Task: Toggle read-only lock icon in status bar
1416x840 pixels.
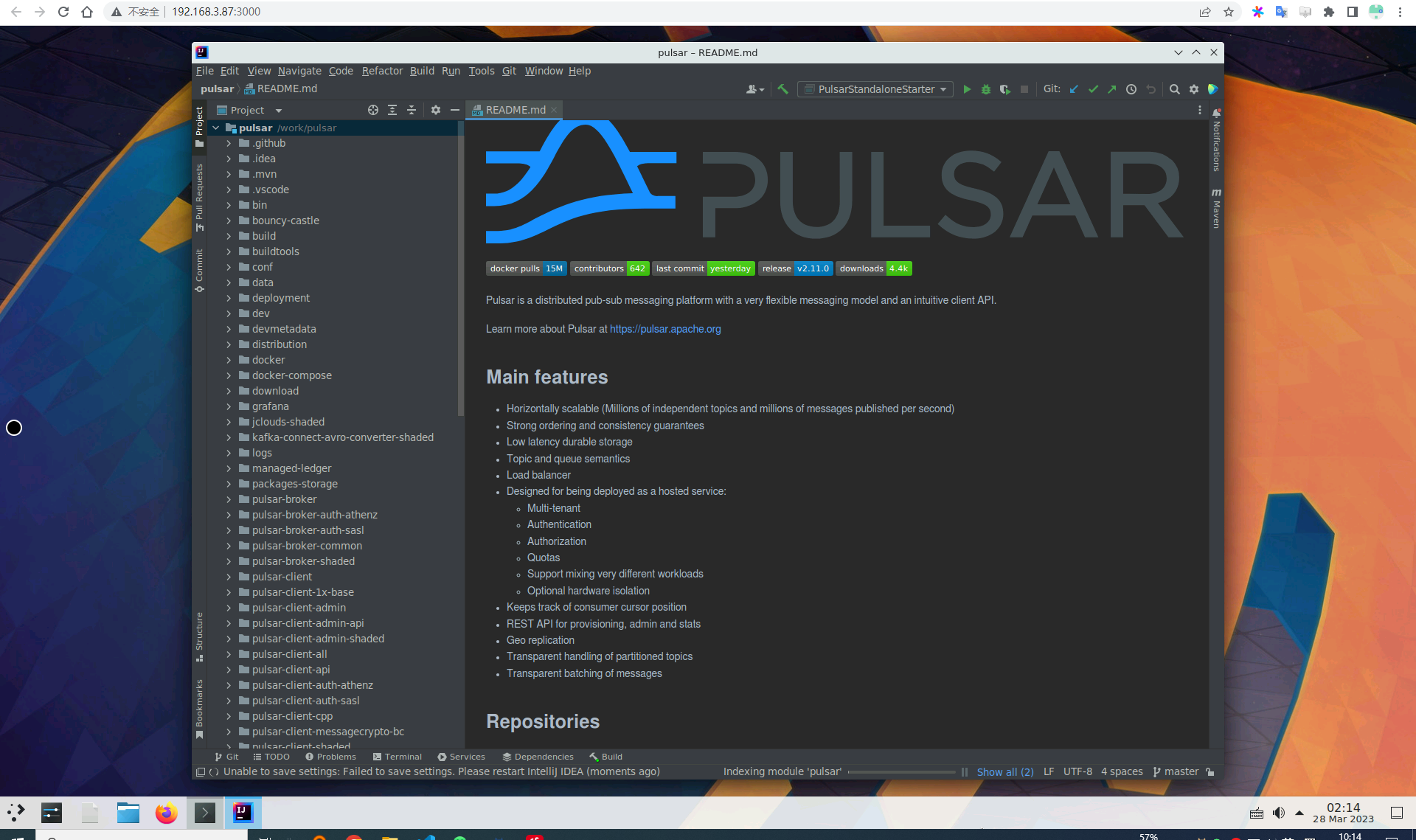Action: (x=1210, y=771)
